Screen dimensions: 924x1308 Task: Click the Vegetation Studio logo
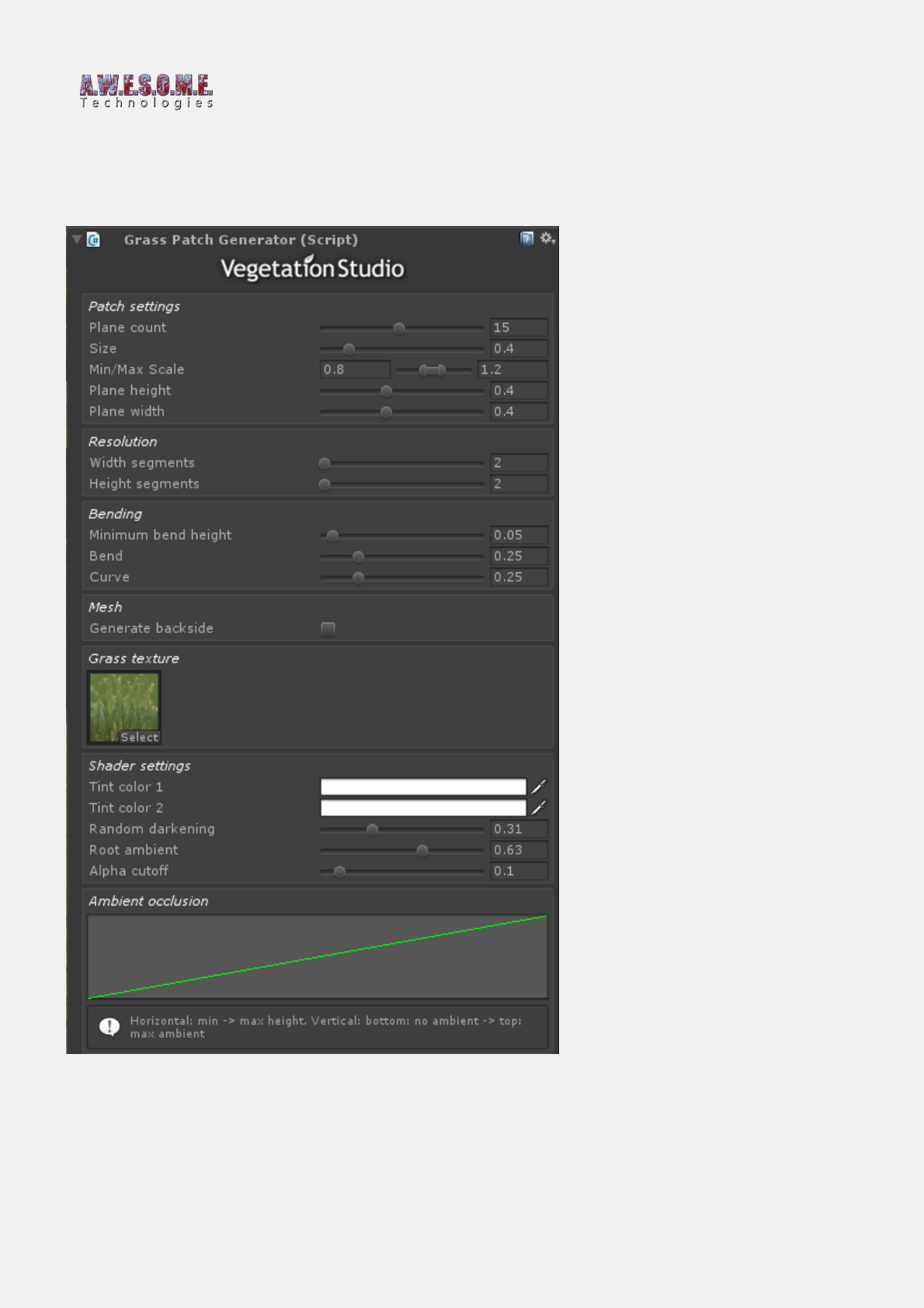click(312, 268)
